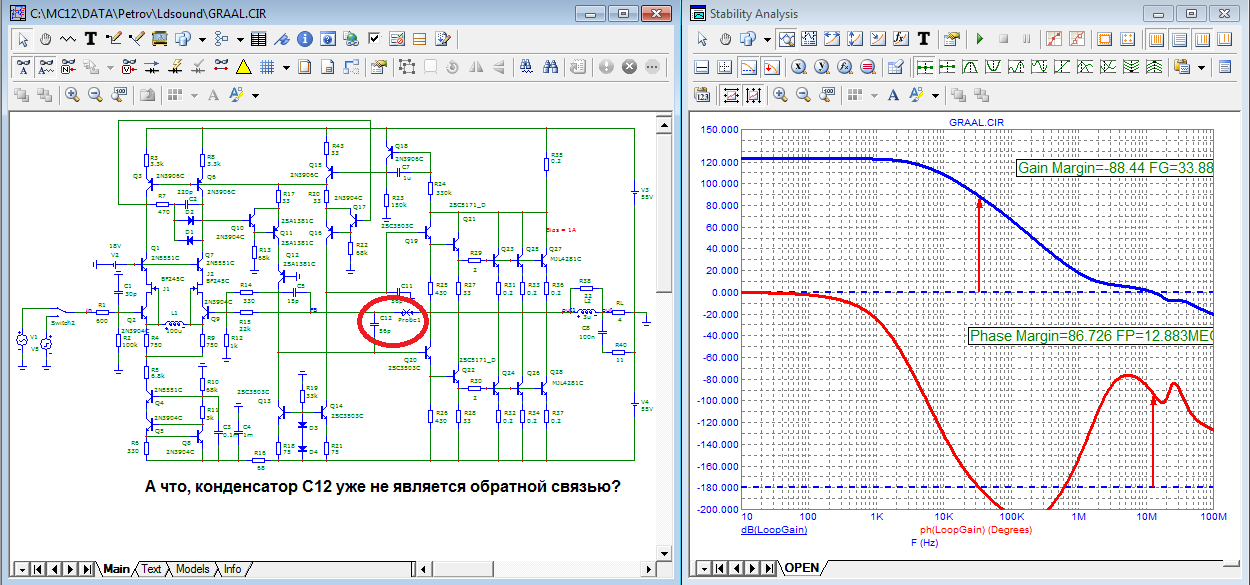Zoom in on the schematic window
Screen dimensions: 1250x585
tap(73, 95)
